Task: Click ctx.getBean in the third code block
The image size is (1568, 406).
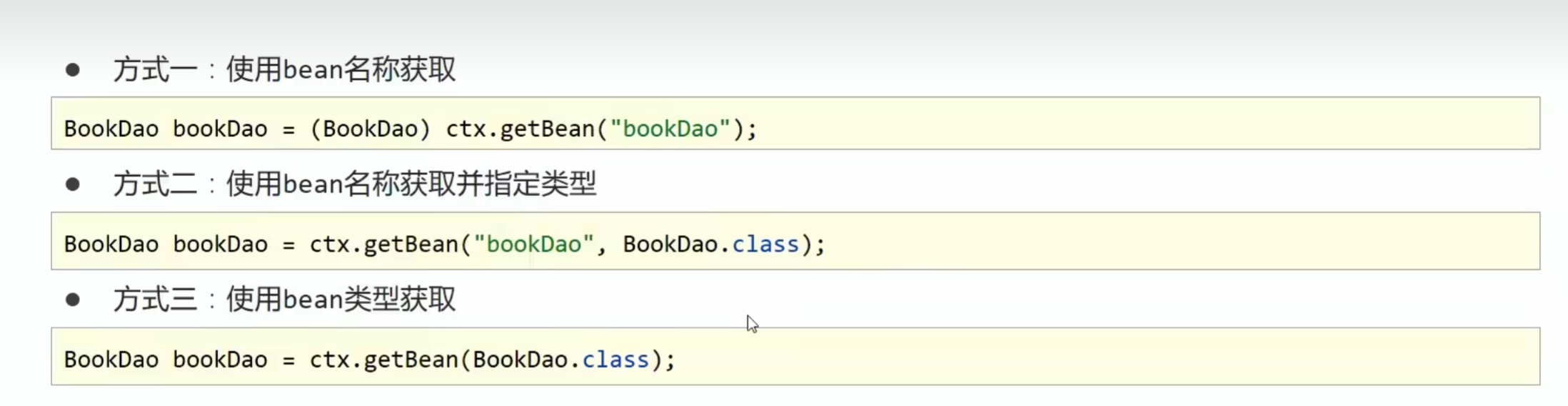Action: pyautogui.click(x=383, y=360)
